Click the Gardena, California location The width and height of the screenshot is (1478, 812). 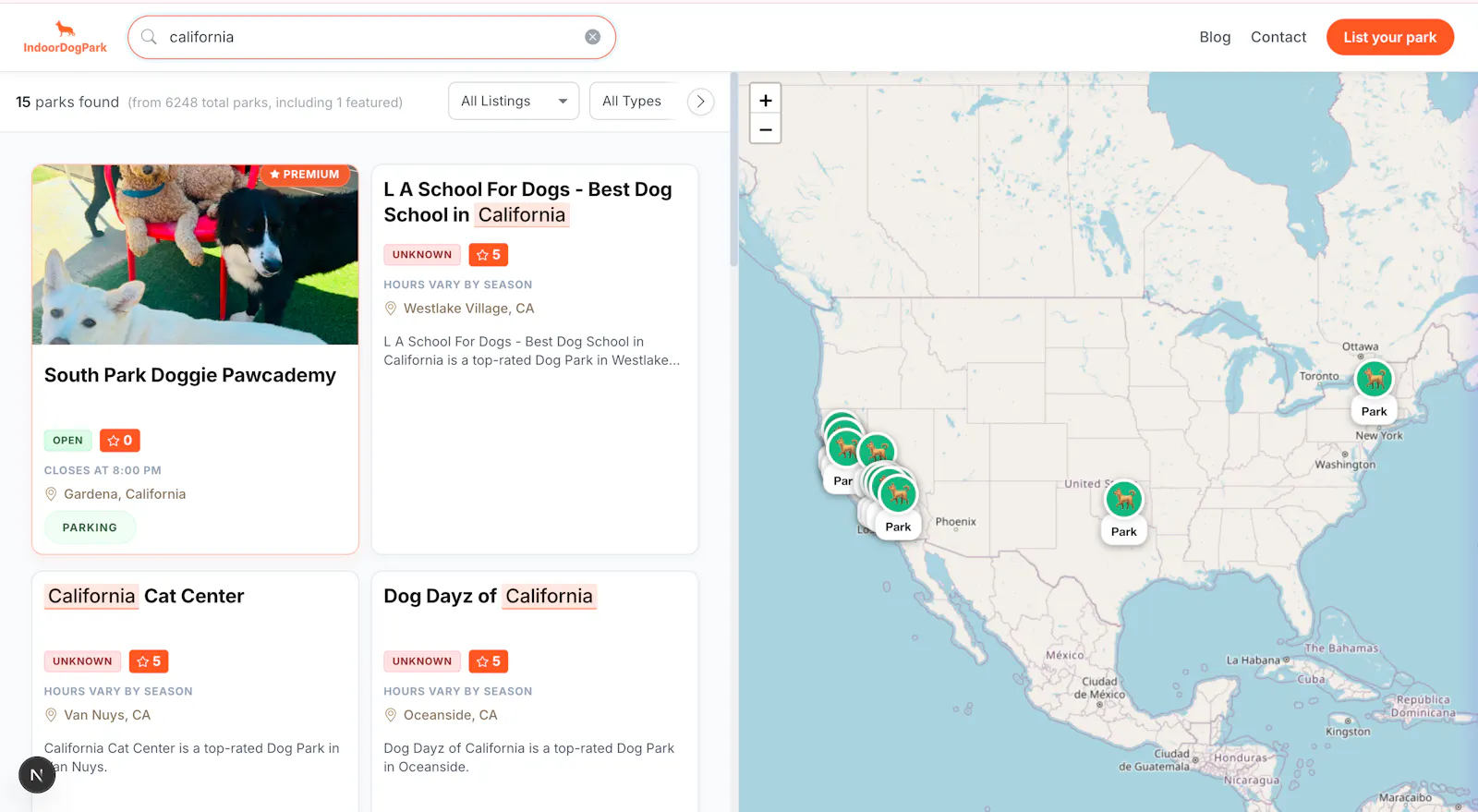click(125, 494)
